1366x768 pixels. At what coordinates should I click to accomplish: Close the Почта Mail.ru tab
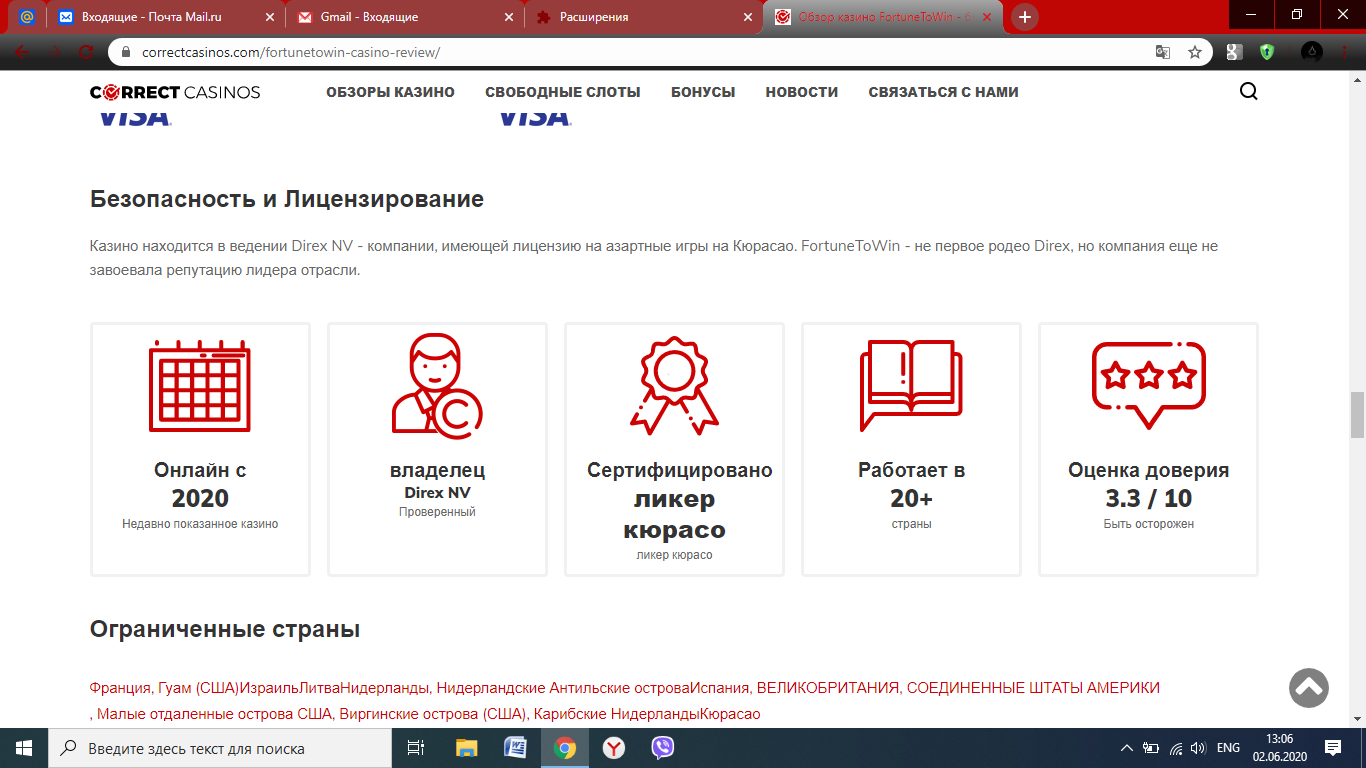[x=268, y=17]
